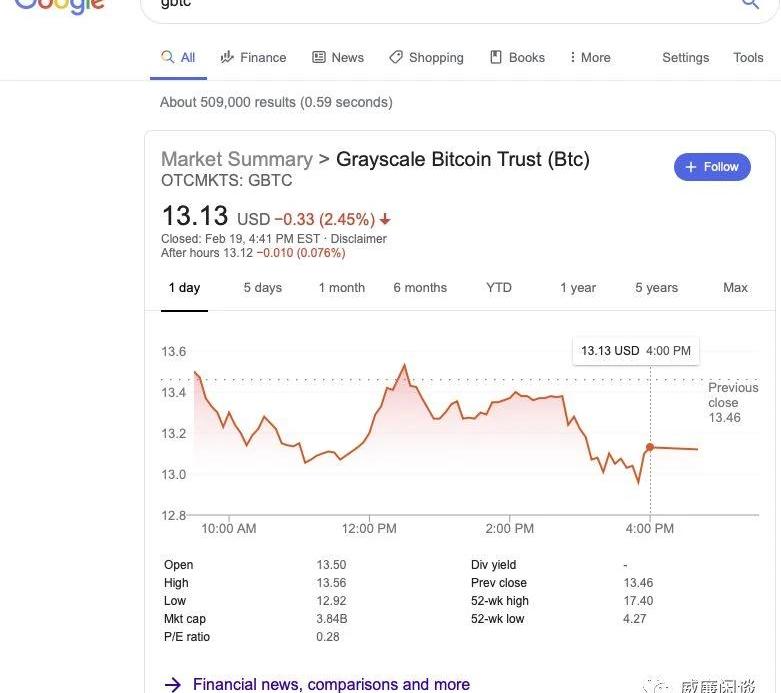Follow Grayscale Bitcoin Trust stock
The width and height of the screenshot is (781, 693).
pos(712,167)
